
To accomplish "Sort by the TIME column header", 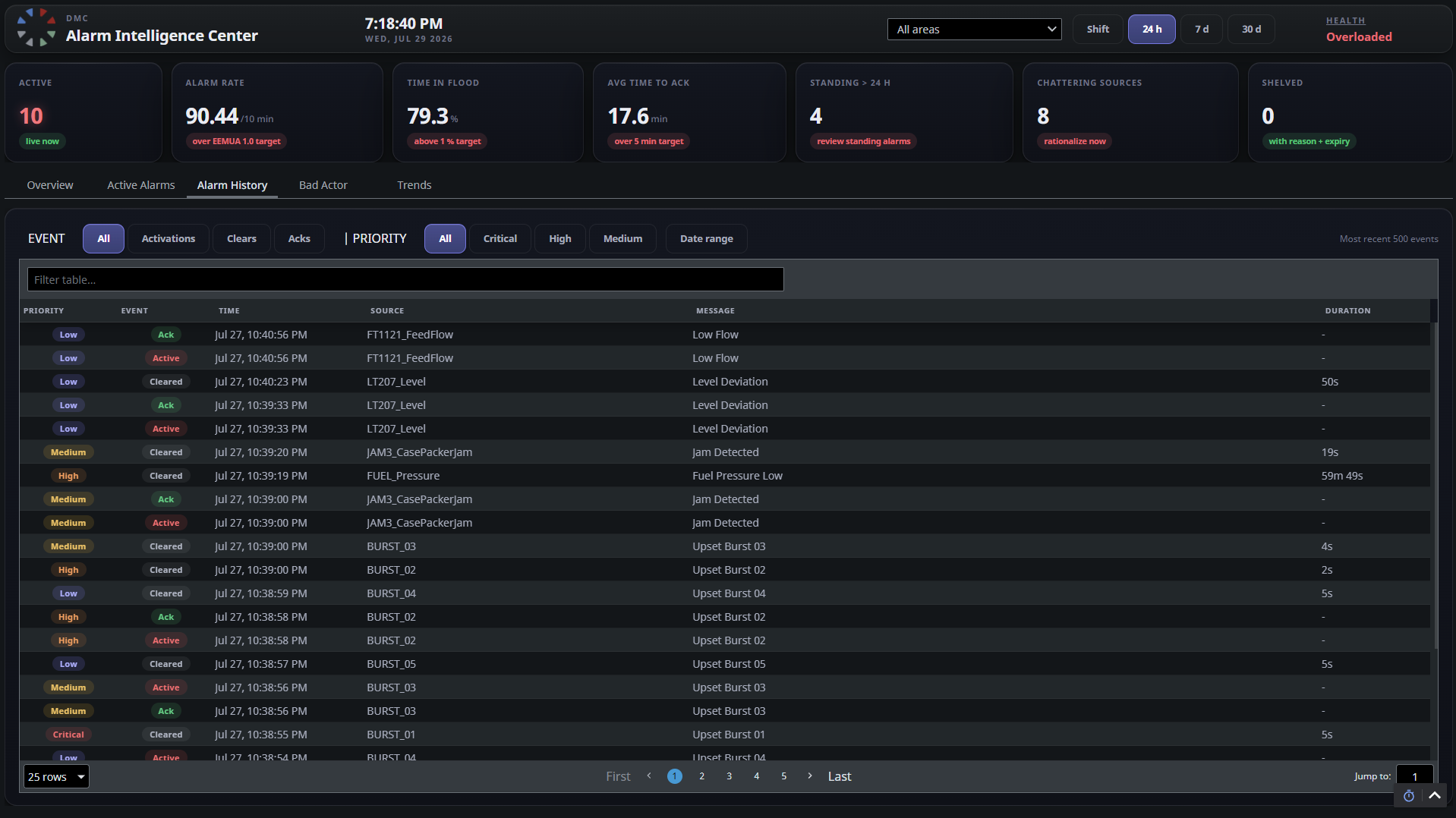I will [229, 310].
